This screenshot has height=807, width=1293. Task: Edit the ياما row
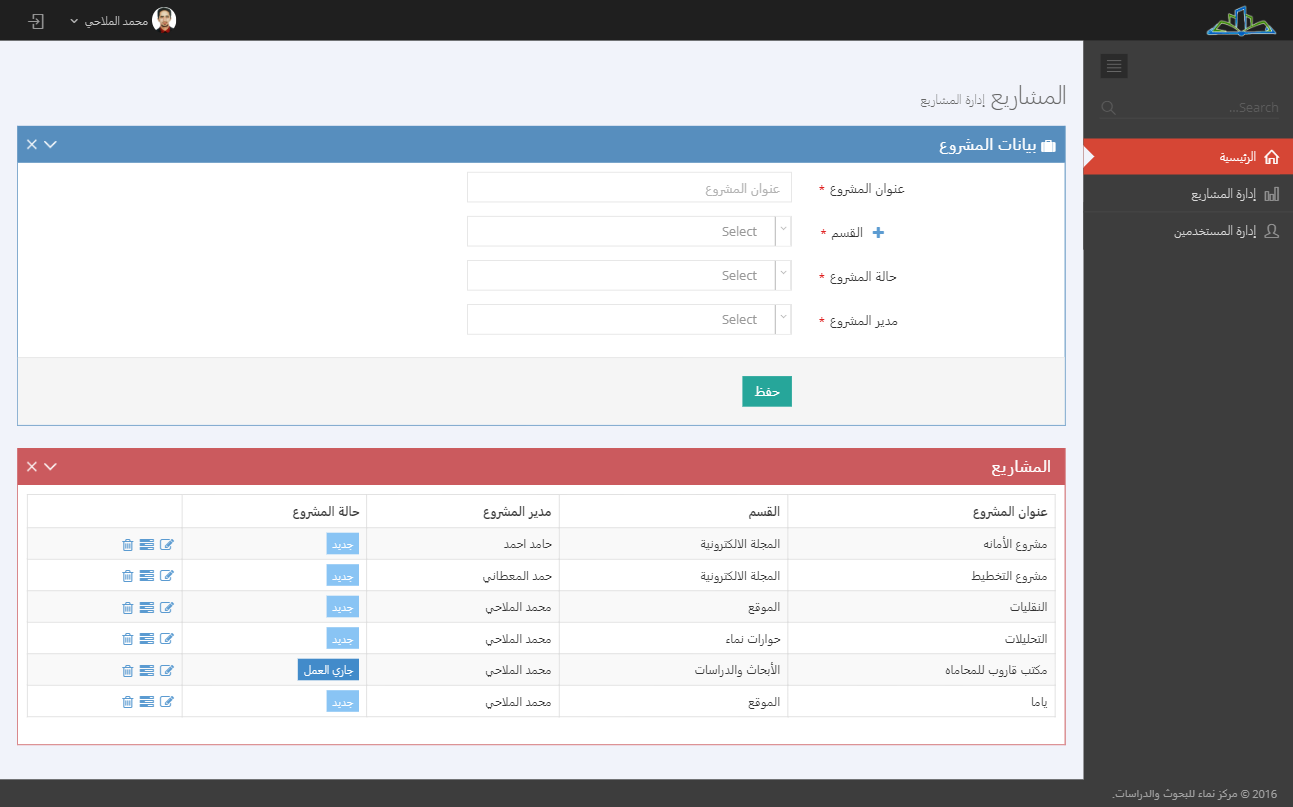click(x=167, y=702)
